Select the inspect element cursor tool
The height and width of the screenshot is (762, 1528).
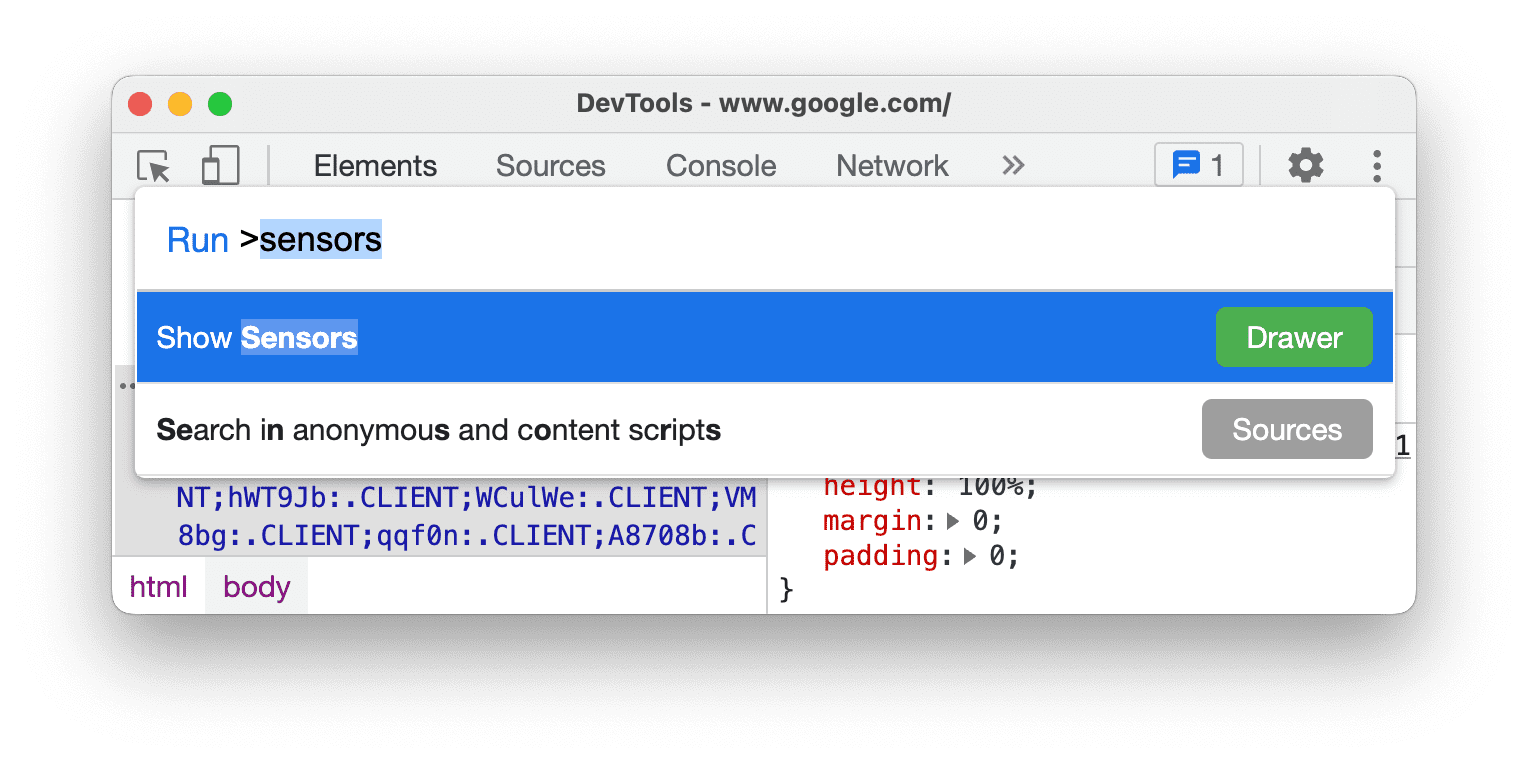pyautogui.click(x=152, y=166)
